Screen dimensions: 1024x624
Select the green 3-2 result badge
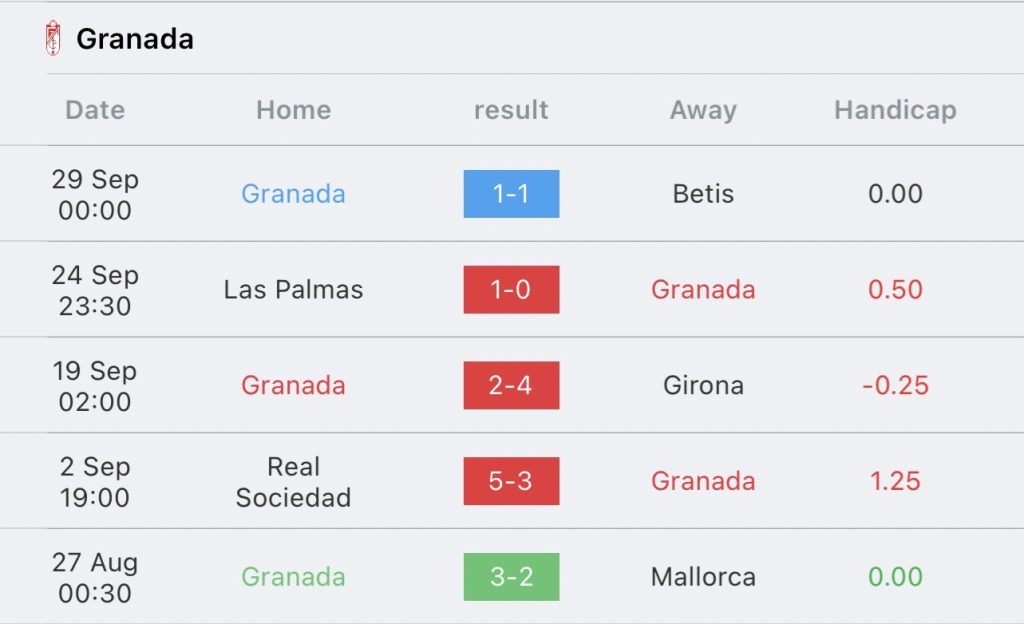pyautogui.click(x=511, y=577)
